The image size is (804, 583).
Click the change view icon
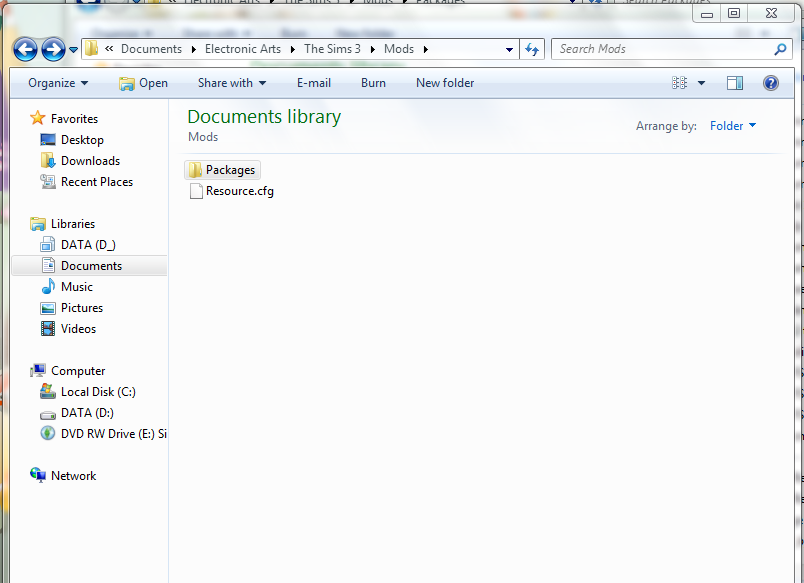681,83
